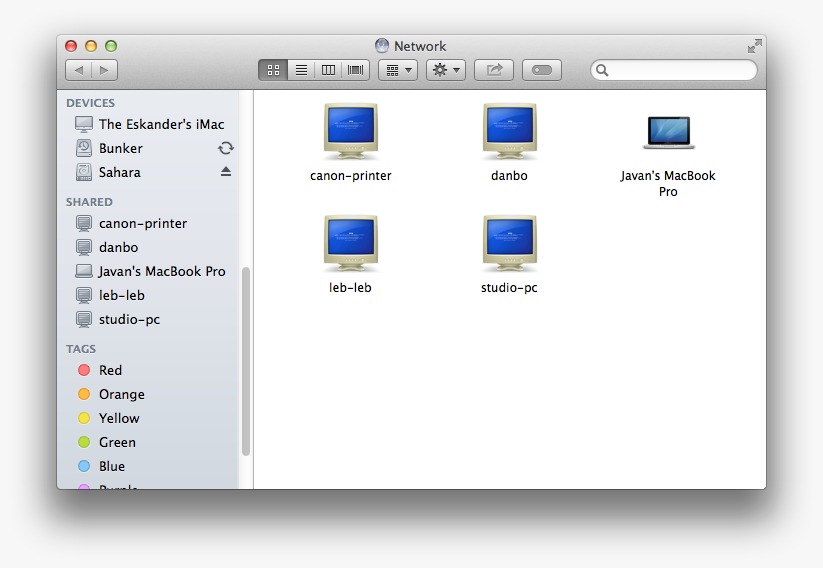Switch to list view
Screen dimensions: 823x568
point(301,70)
